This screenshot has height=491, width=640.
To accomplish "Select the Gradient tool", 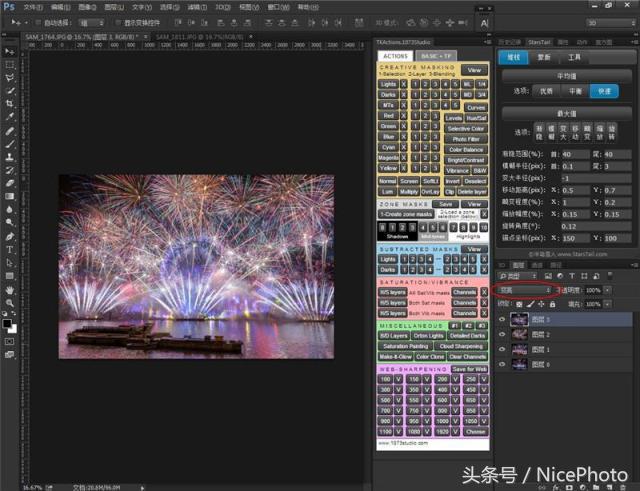I will 9,196.
